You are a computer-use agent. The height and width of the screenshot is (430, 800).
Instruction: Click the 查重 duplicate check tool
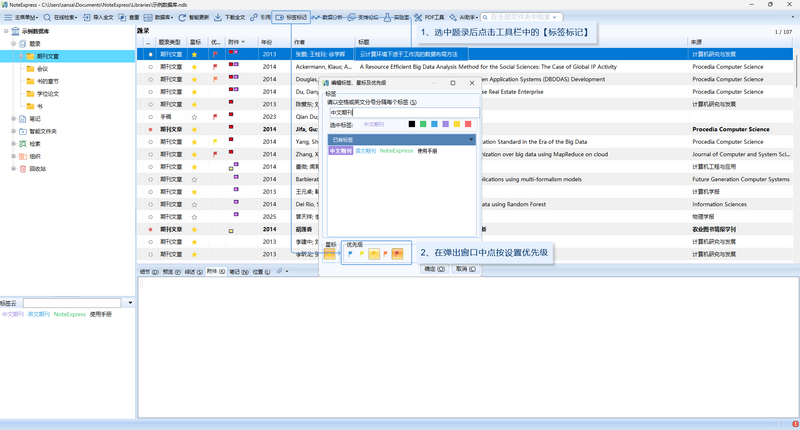(129, 17)
